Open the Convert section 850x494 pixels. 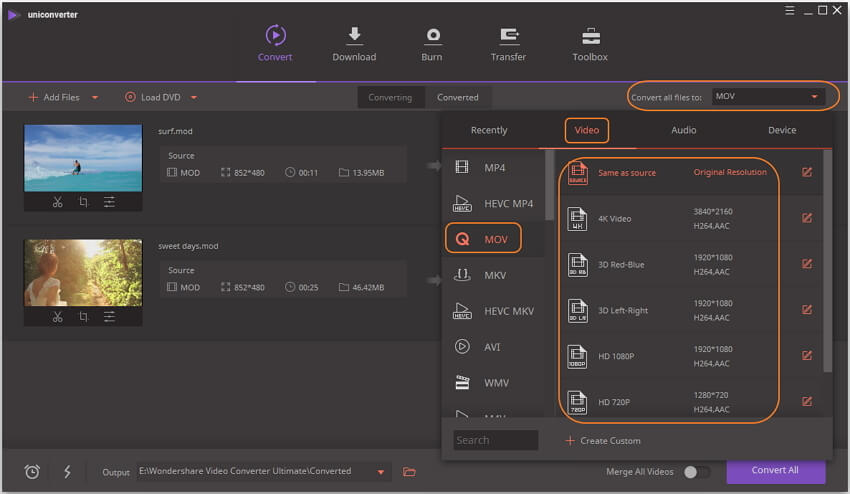pos(275,43)
